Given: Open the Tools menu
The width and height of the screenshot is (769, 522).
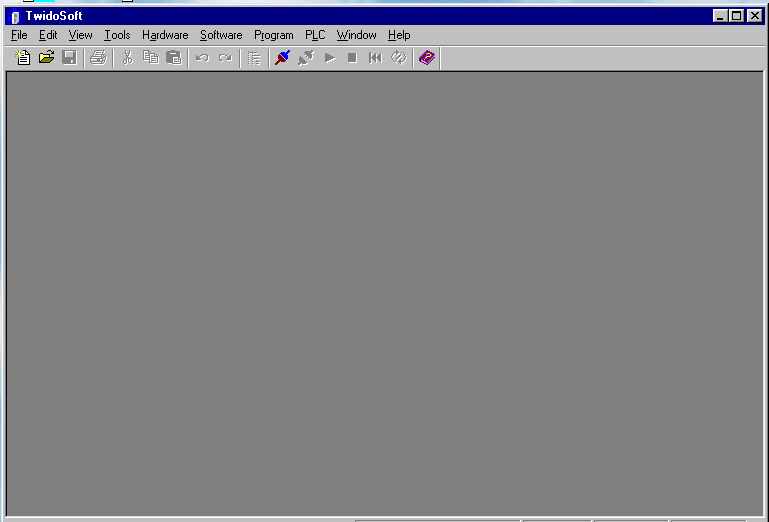Looking at the screenshot, I should point(117,35).
